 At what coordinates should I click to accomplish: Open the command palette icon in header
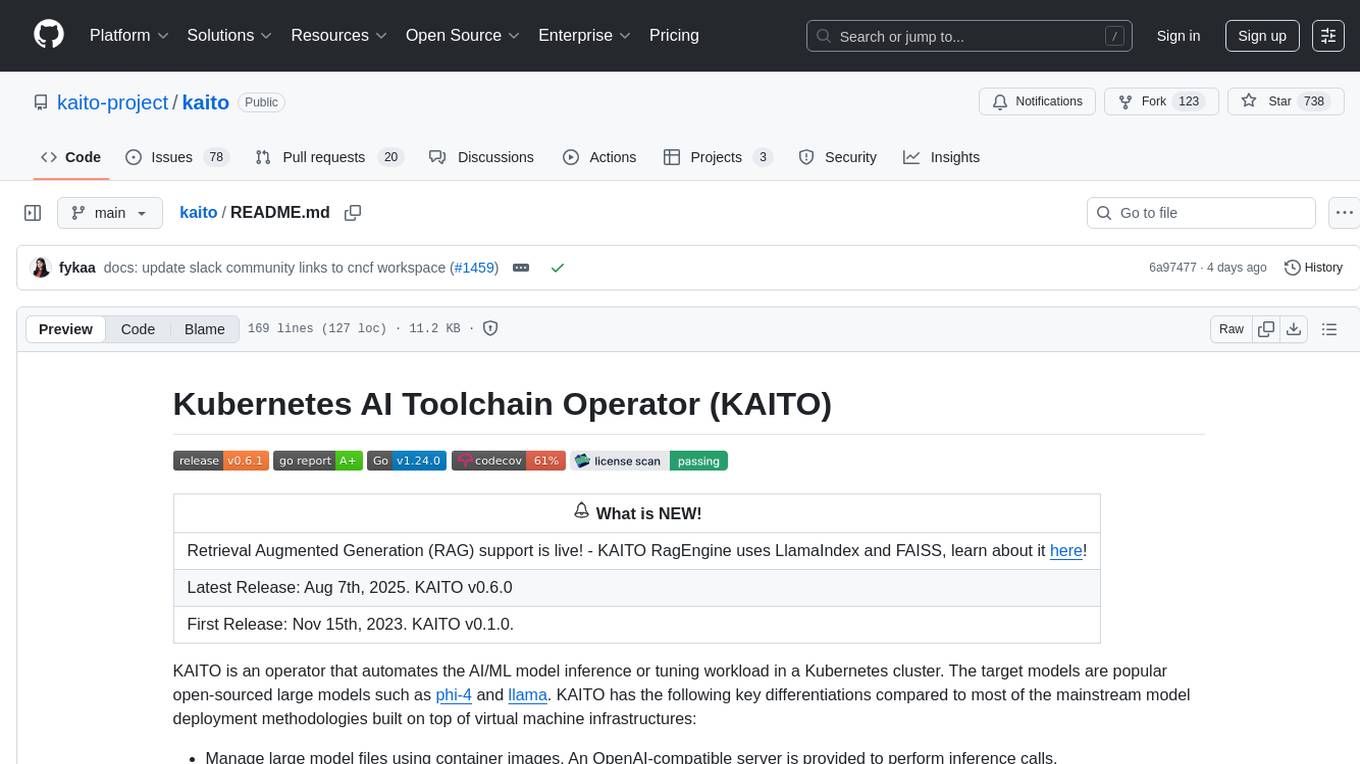point(1329,36)
